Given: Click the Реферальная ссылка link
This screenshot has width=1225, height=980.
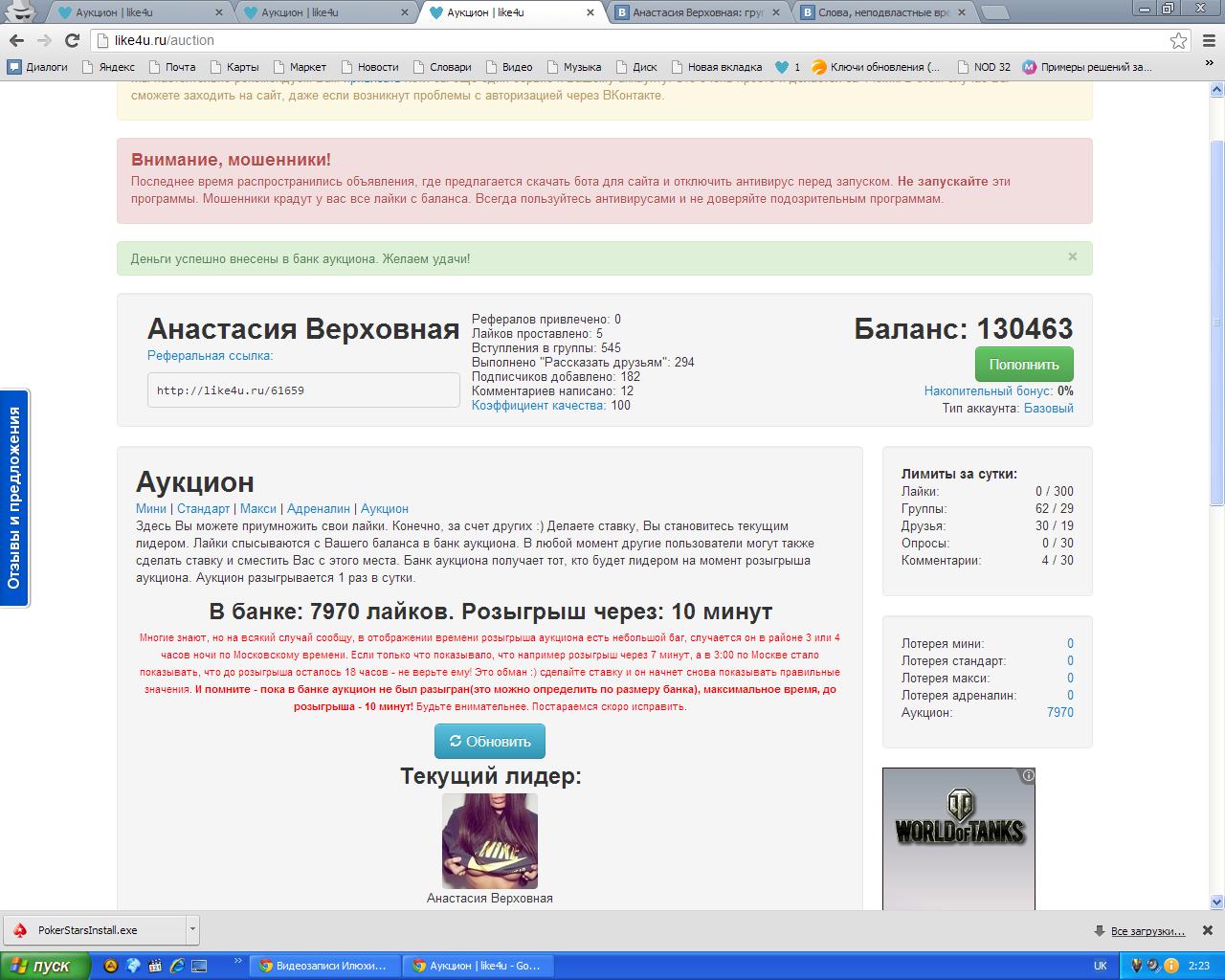Looking at the screenshot, I should click(211, 355).
